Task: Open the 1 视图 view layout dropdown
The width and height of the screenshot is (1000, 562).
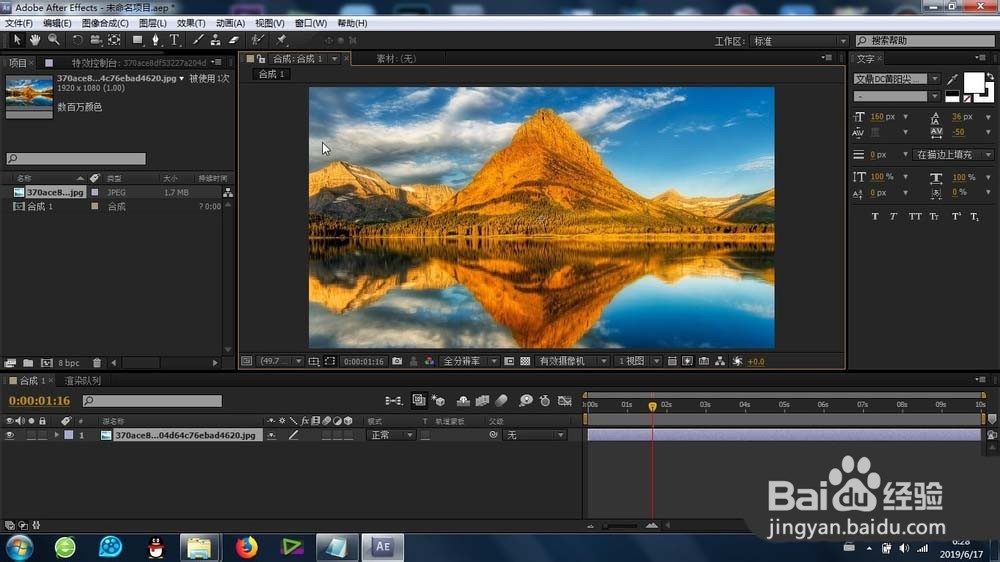Action: (x=638, y=361)
